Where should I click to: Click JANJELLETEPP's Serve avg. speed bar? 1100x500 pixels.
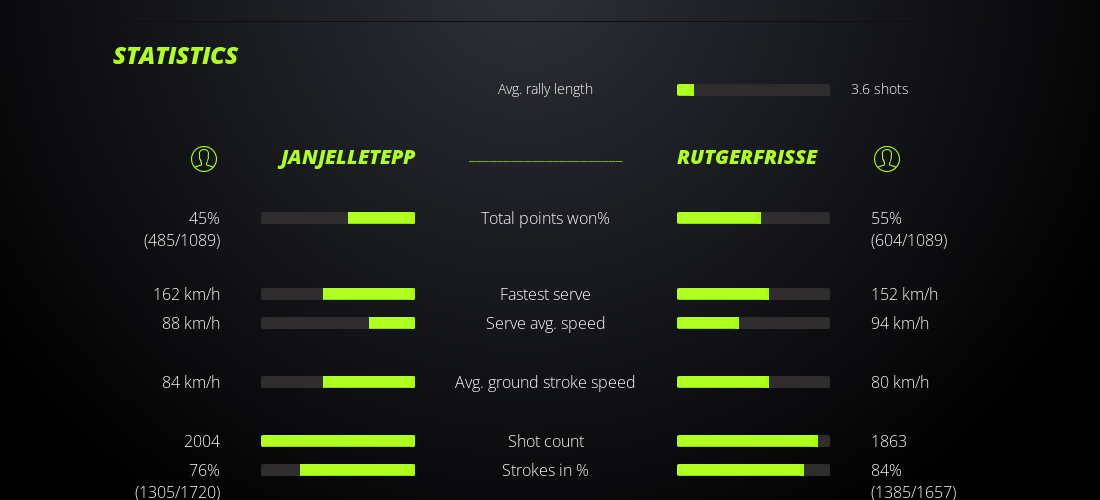[x=338, y=323]
